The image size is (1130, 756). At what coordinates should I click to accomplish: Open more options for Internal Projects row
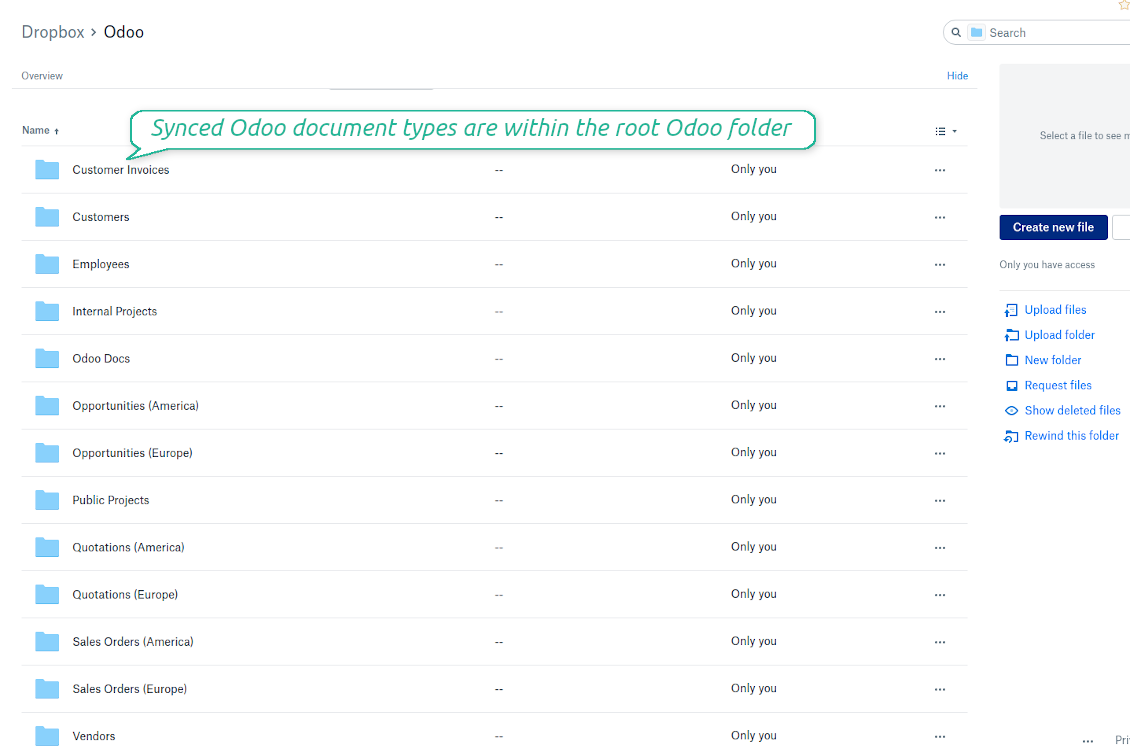[x=940, y=311]
